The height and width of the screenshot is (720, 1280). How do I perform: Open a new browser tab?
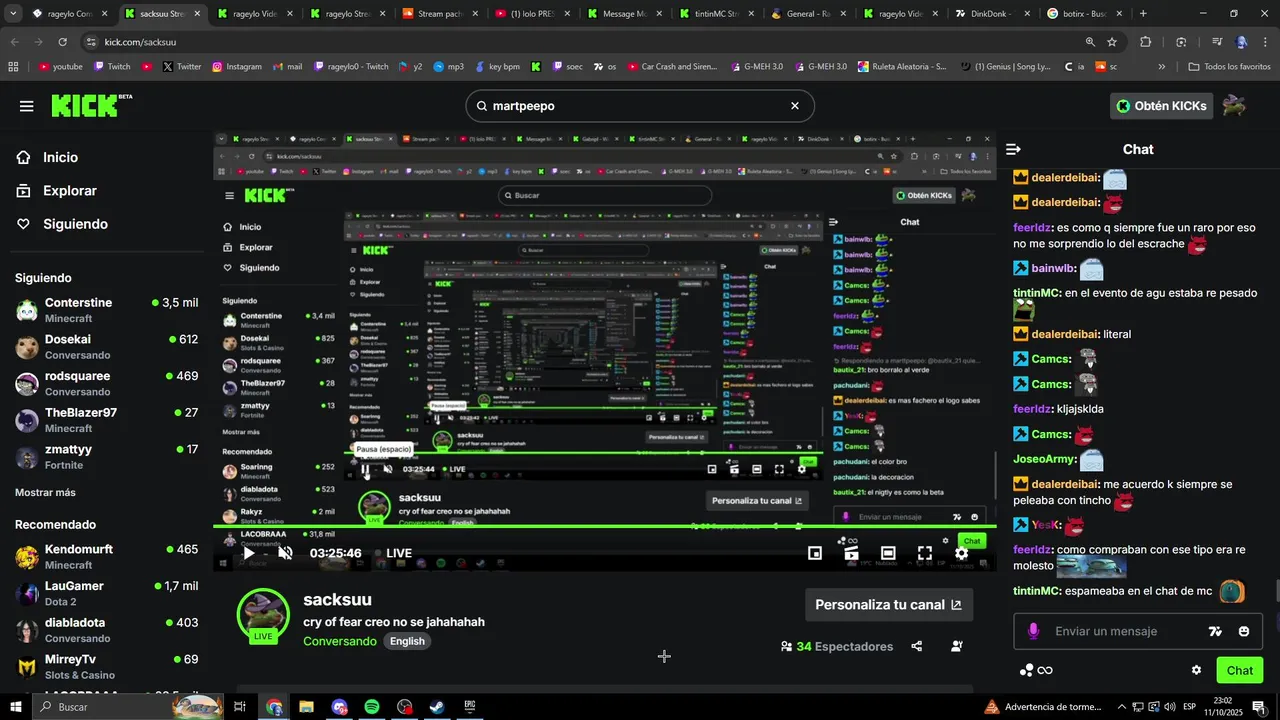1143,14
